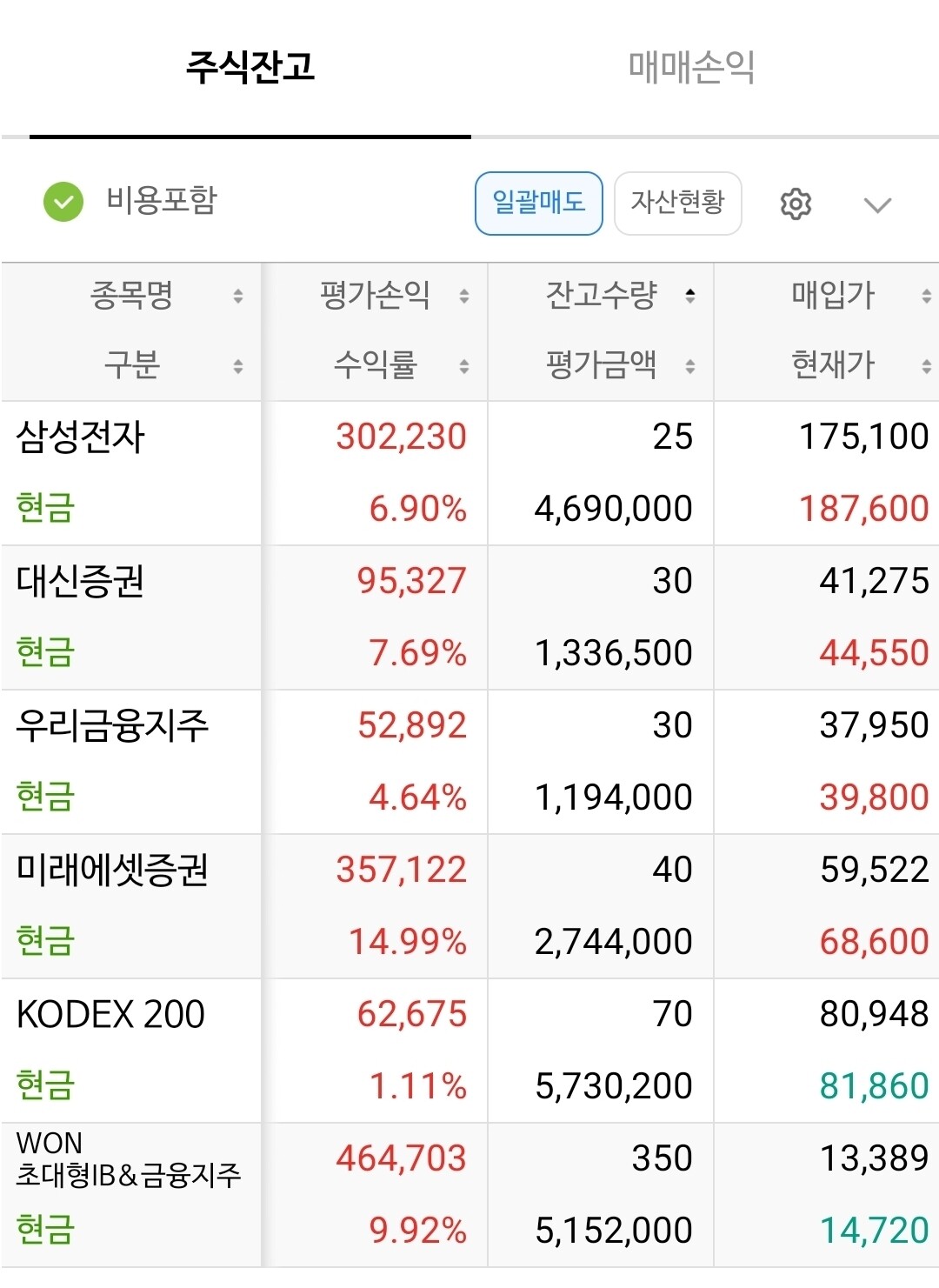Sort by 매입가 arrow icon
Viewport: 939px width, 1288px height.
(927, 297)
